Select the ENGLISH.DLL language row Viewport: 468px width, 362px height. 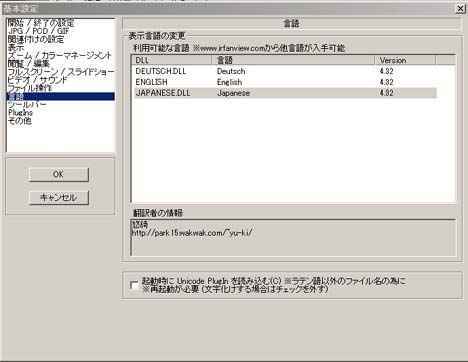[x=285, y=82]
